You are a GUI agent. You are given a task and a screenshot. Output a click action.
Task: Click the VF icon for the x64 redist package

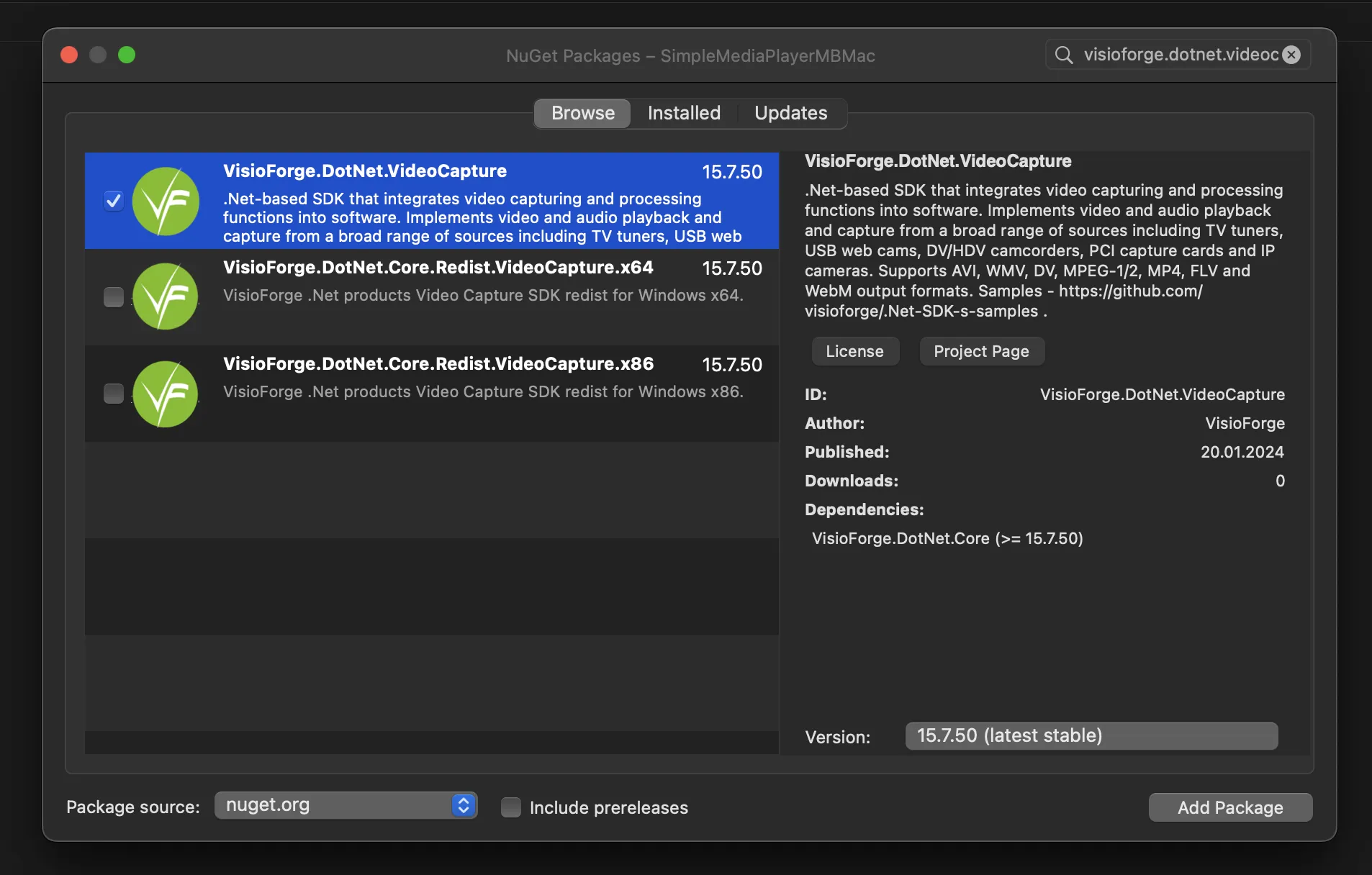[x=165, y=296]
